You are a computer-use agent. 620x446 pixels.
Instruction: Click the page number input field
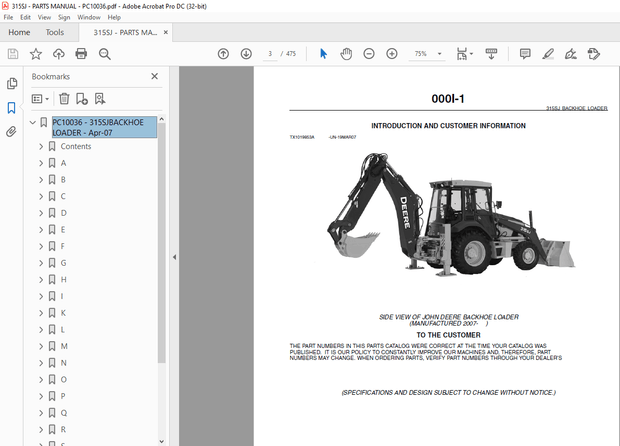pyautogui.click(x=270, y=54)
